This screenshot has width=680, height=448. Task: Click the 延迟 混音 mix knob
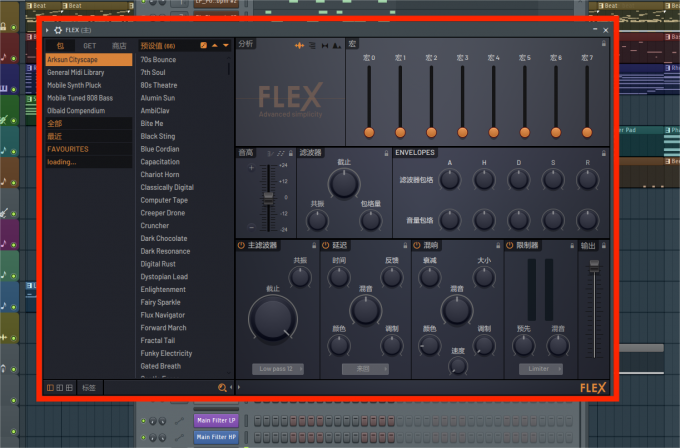point(366,311)
